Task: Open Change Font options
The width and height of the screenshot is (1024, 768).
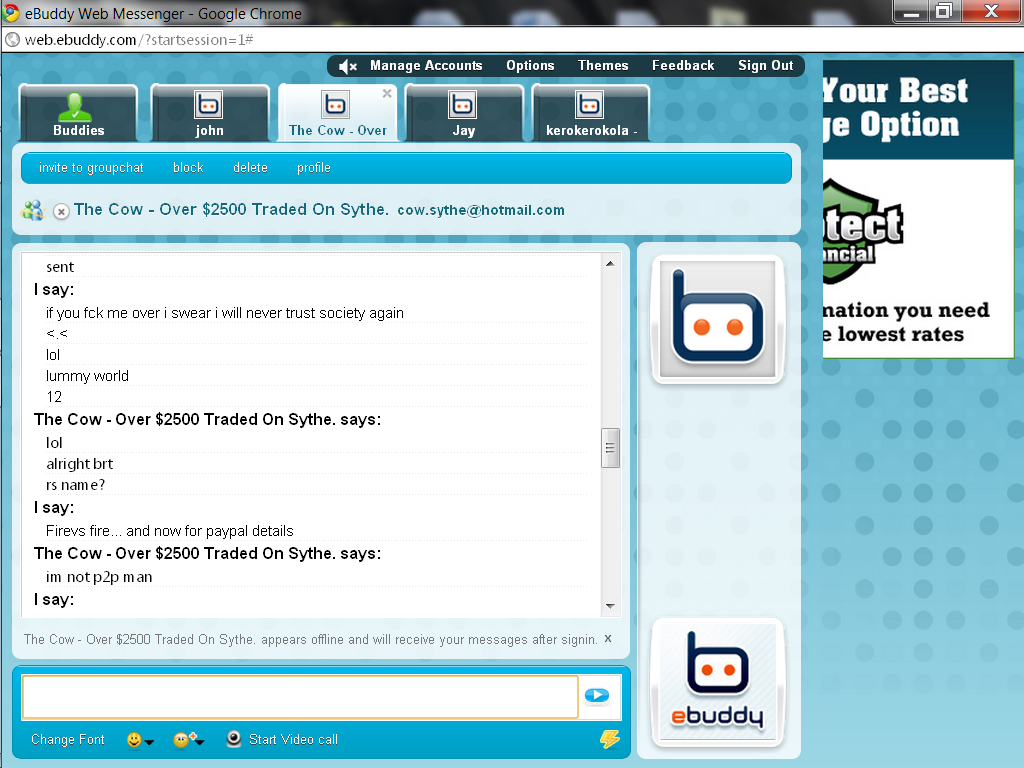Action: (x=68, y=739)
